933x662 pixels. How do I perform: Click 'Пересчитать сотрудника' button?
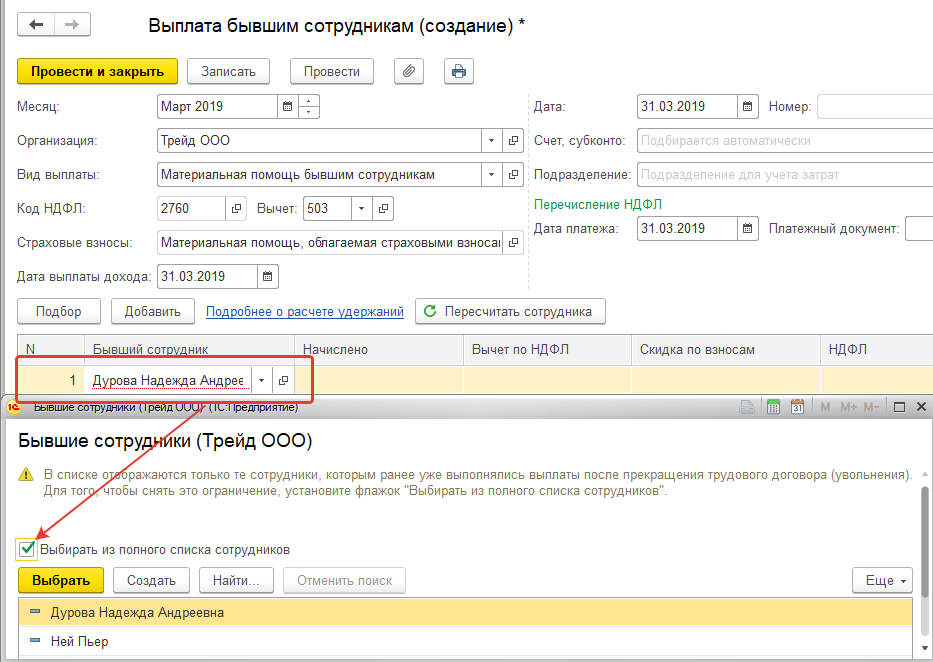tap(510, 312)
